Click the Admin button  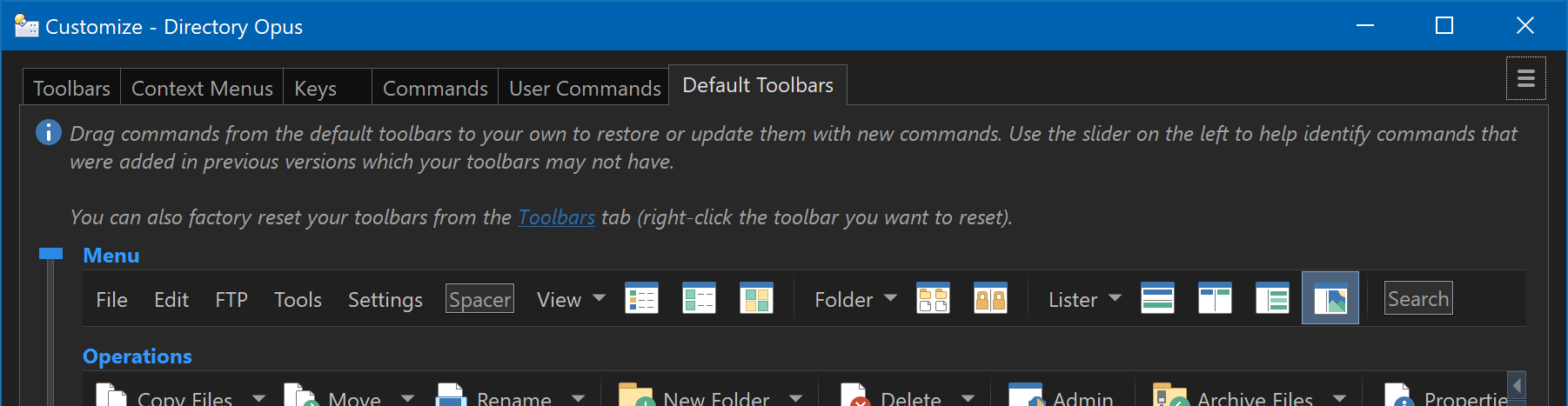point(1062,396)
